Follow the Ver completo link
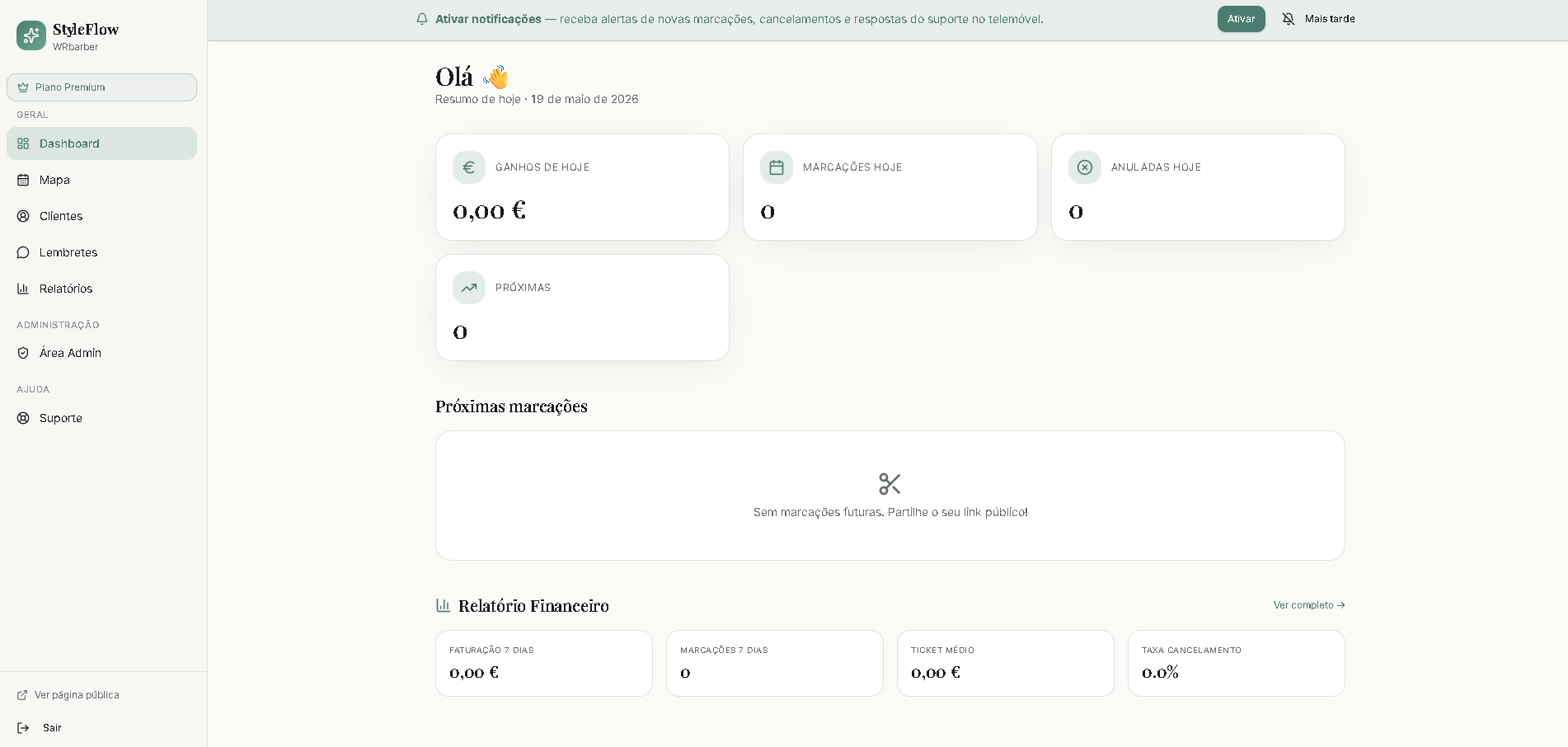 [x=1309, y=605]
